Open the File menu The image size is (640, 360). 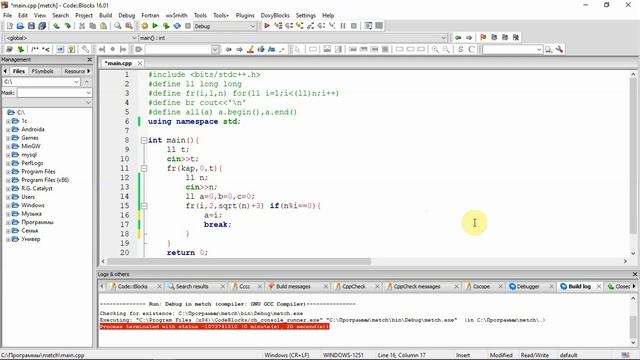coord(7,16)
